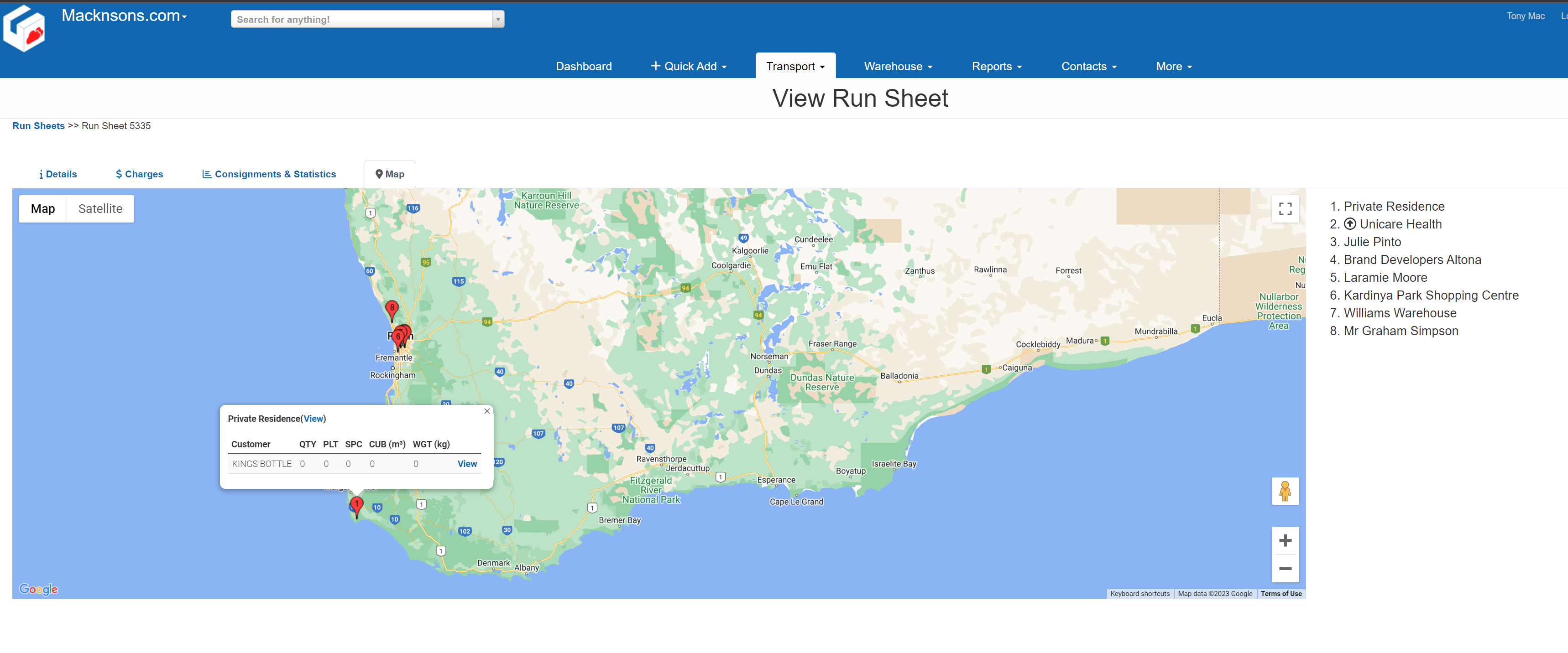Toggle fullscreen map view icon
Screen dimensions: 1568x653
point(1285,208)
